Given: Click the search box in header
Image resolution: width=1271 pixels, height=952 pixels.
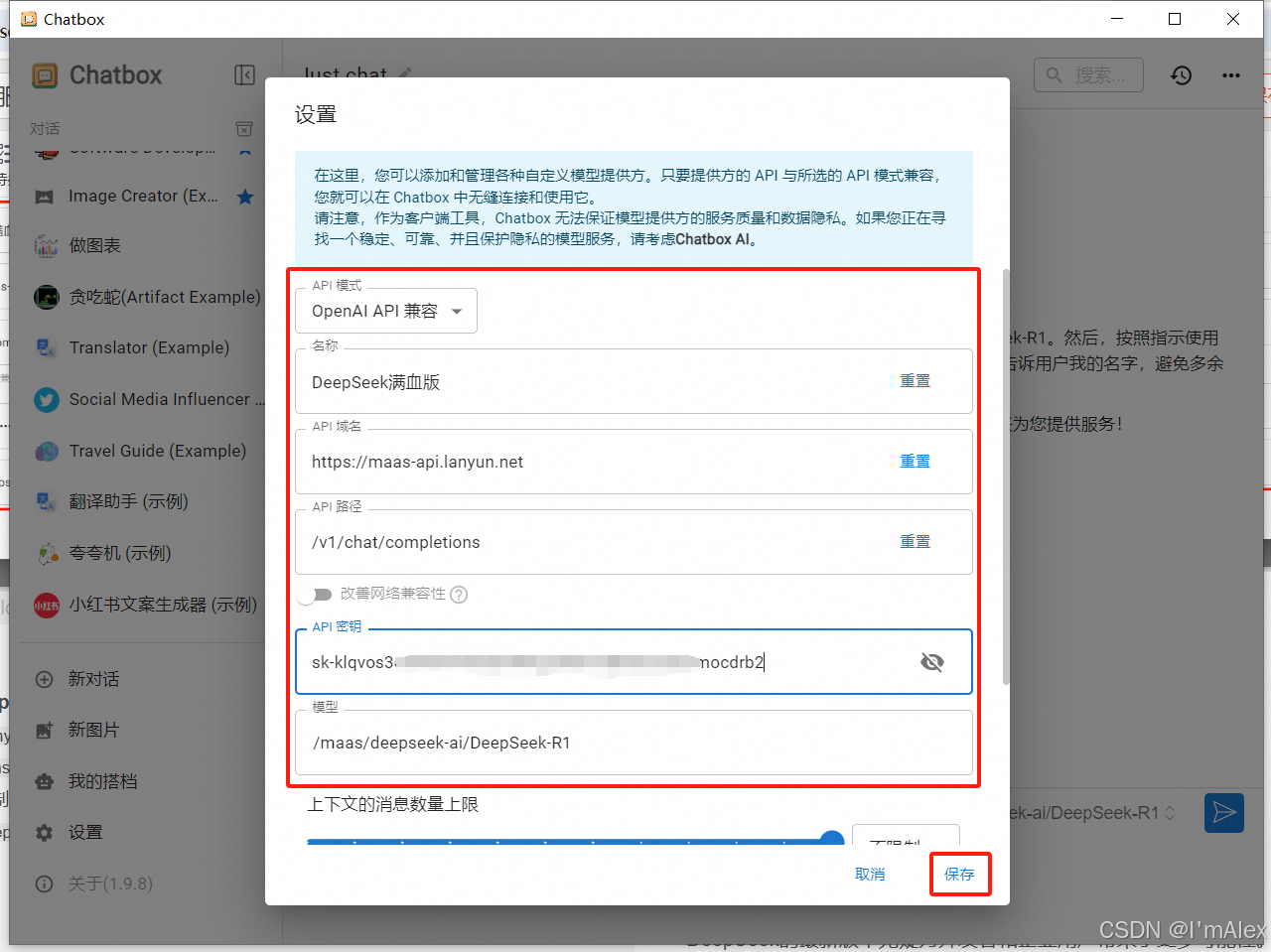Looking at the screenshot, I should click(x=1088, y=75).
